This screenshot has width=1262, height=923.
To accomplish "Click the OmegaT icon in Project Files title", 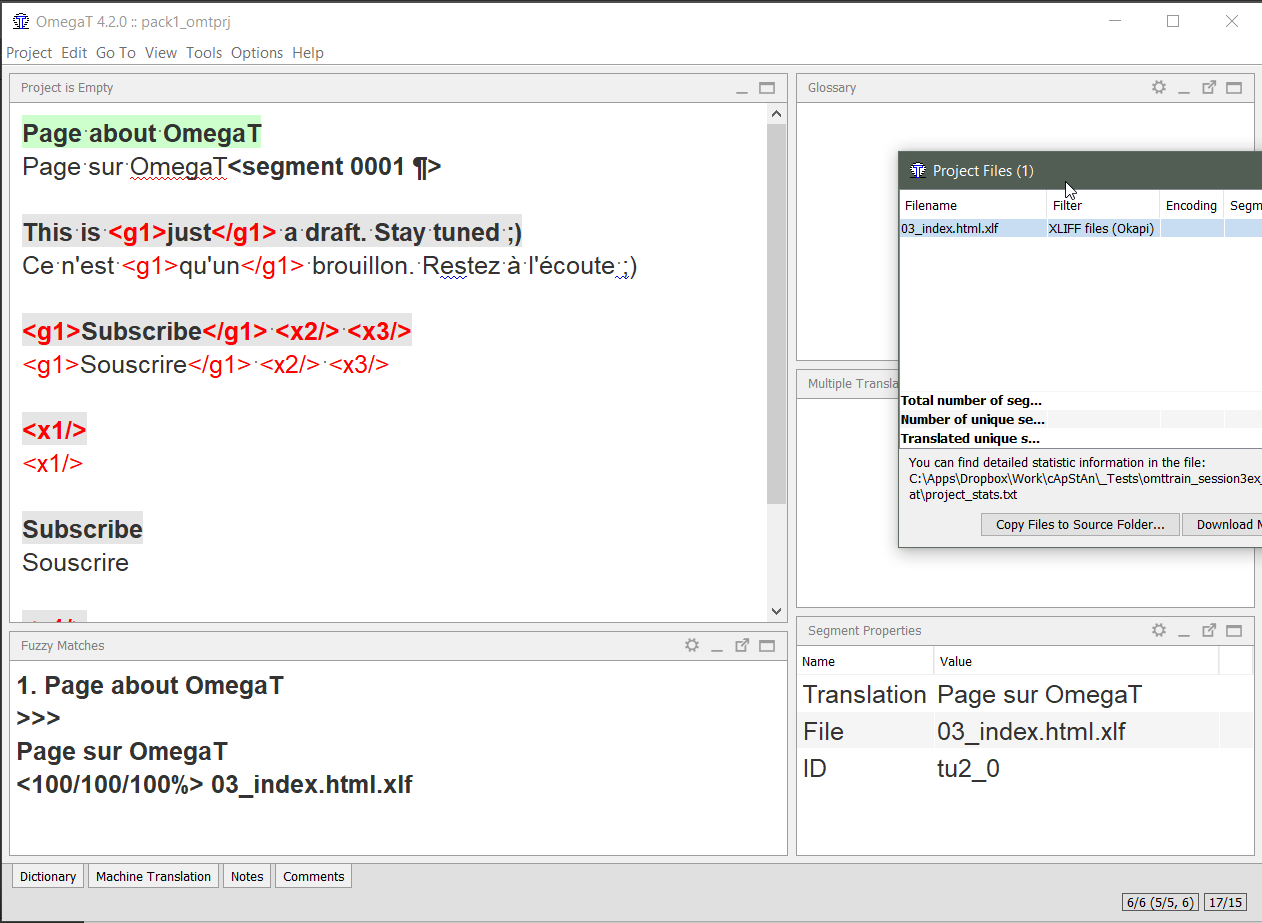I will click(x=918, y=171).
